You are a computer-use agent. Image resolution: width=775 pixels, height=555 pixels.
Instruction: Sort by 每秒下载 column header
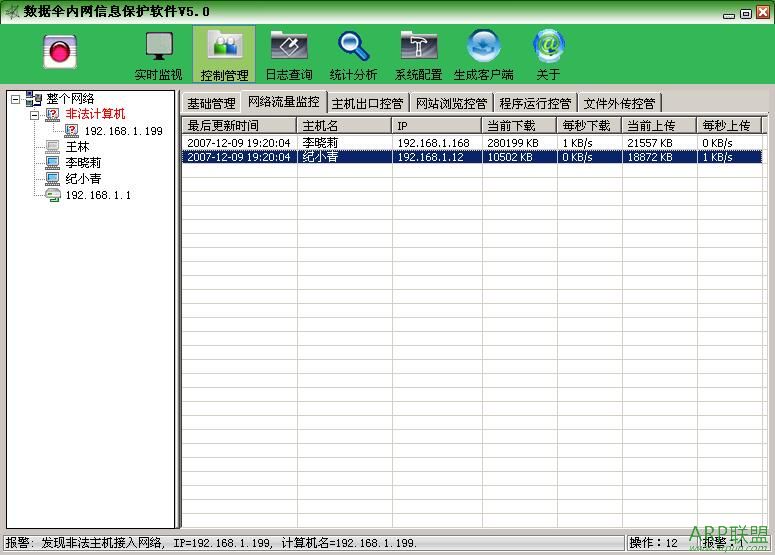[x=589, y=126]
